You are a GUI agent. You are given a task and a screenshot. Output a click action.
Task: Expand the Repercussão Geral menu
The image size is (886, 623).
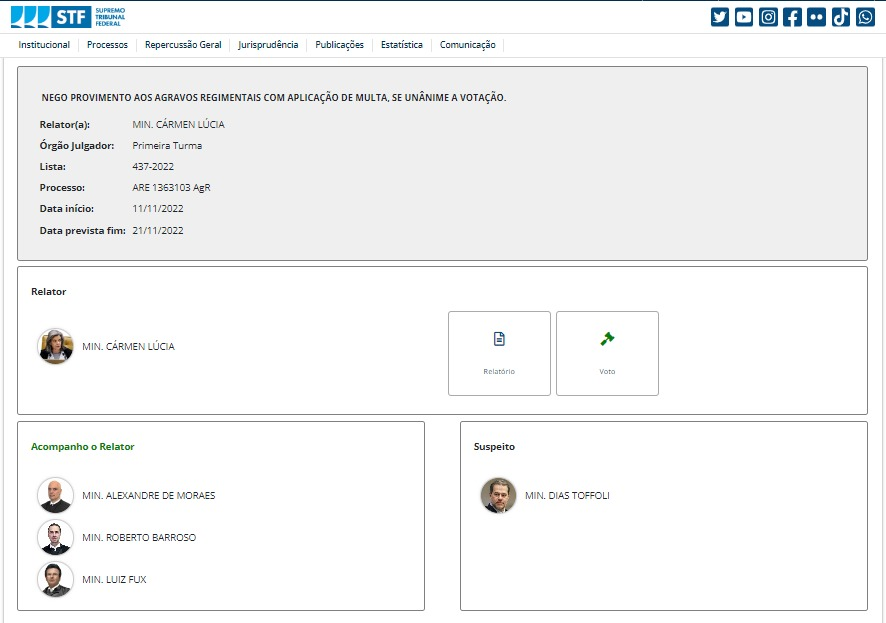[x=183, y=45]
